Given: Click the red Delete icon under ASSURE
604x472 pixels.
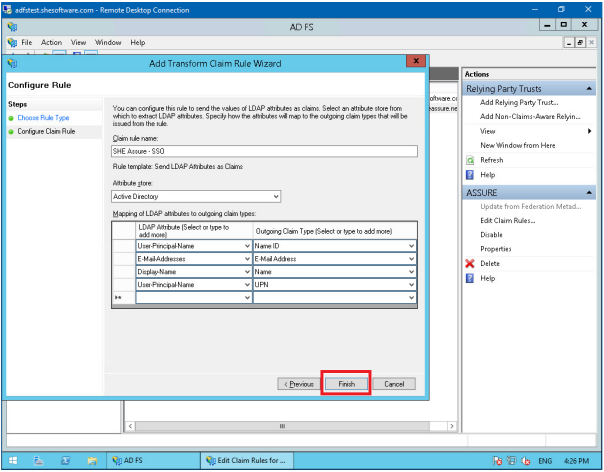Looking at the screenshot, I should point(470,263).
